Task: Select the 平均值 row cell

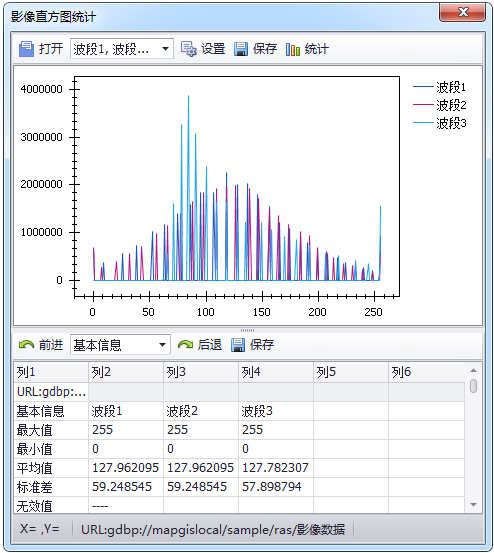Action: 51,468
